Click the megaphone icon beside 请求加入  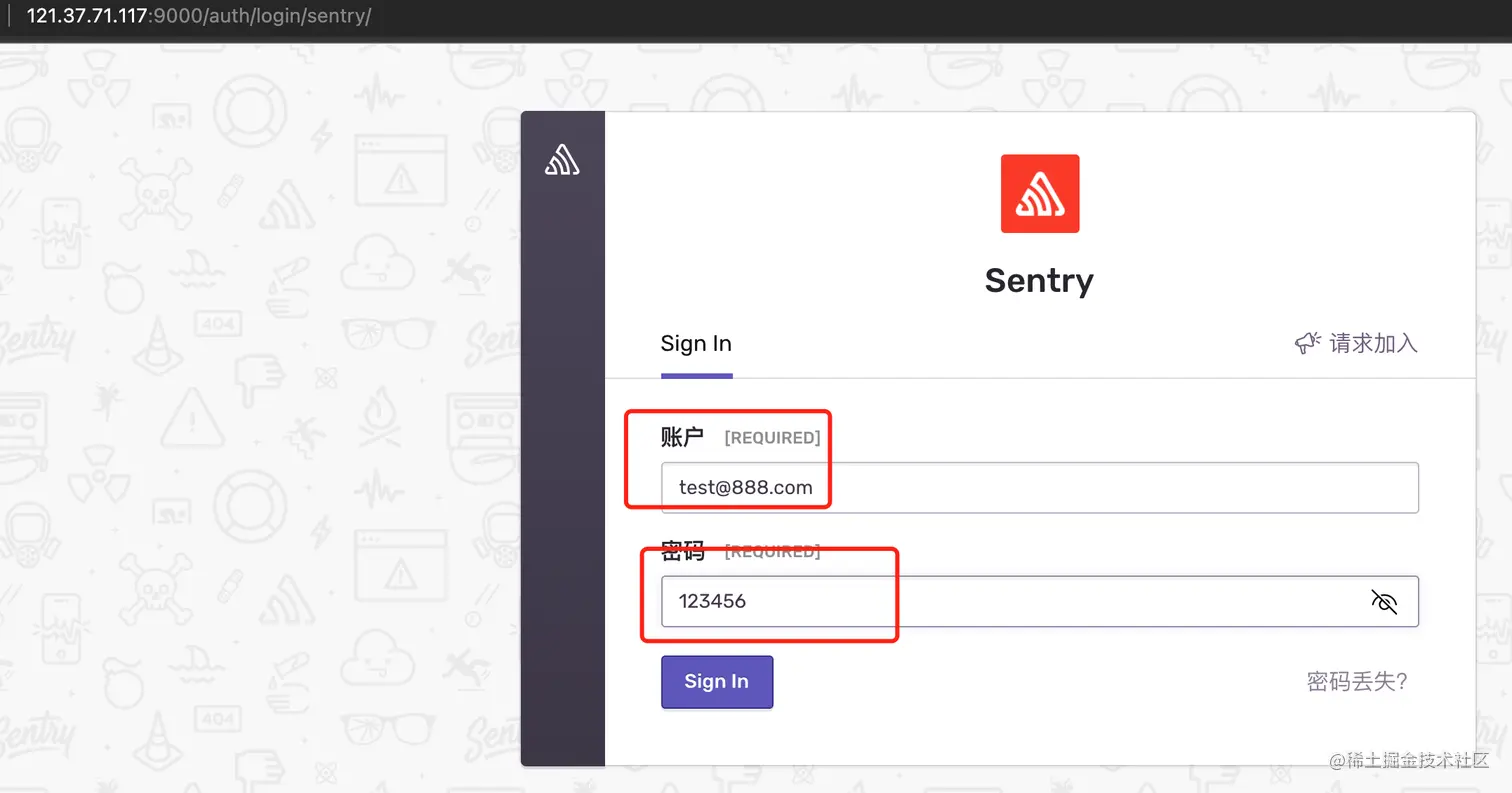1308,344
